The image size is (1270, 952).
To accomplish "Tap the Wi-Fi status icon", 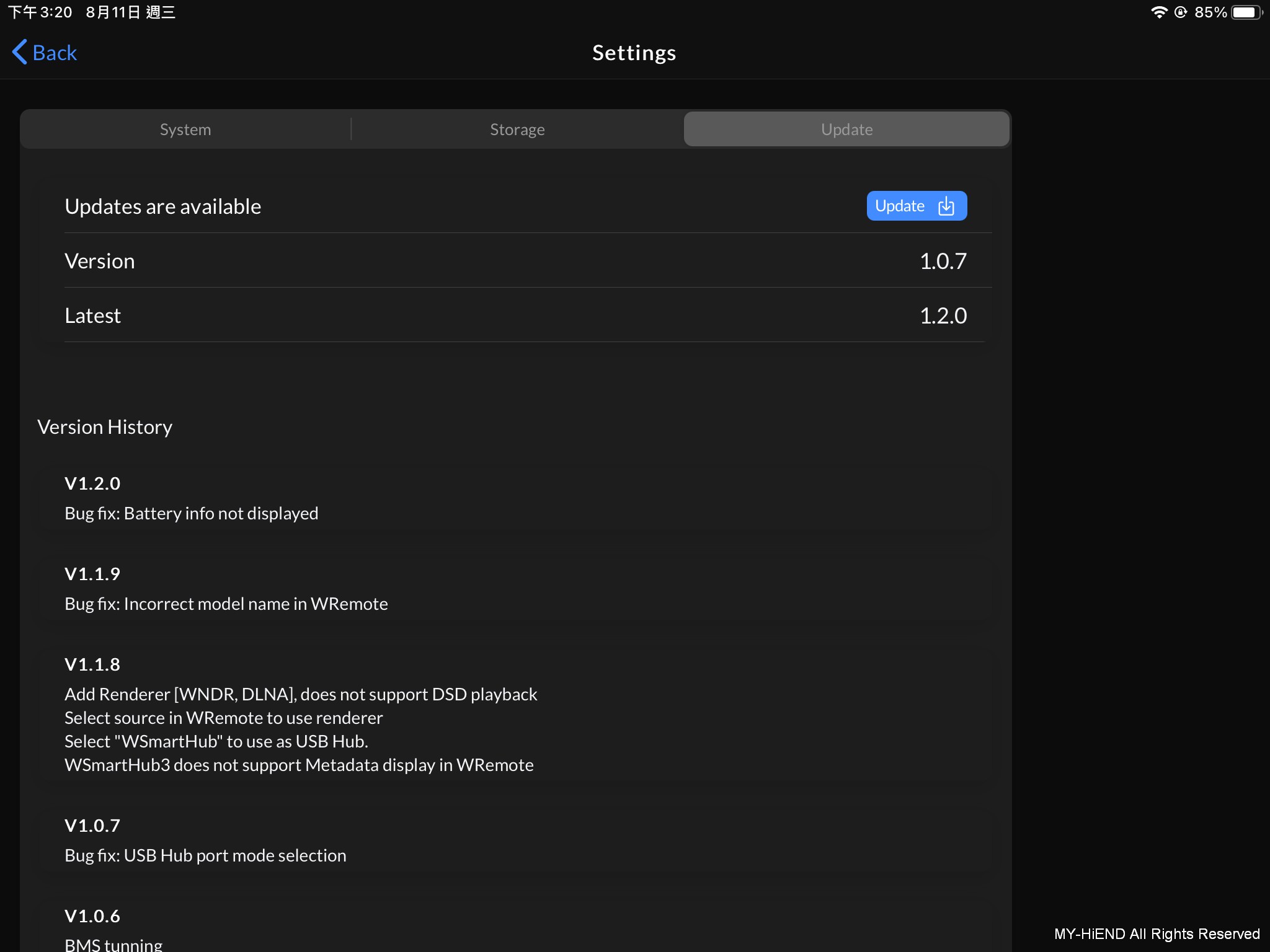I will pyautogui.click(x=1158, y=12).
